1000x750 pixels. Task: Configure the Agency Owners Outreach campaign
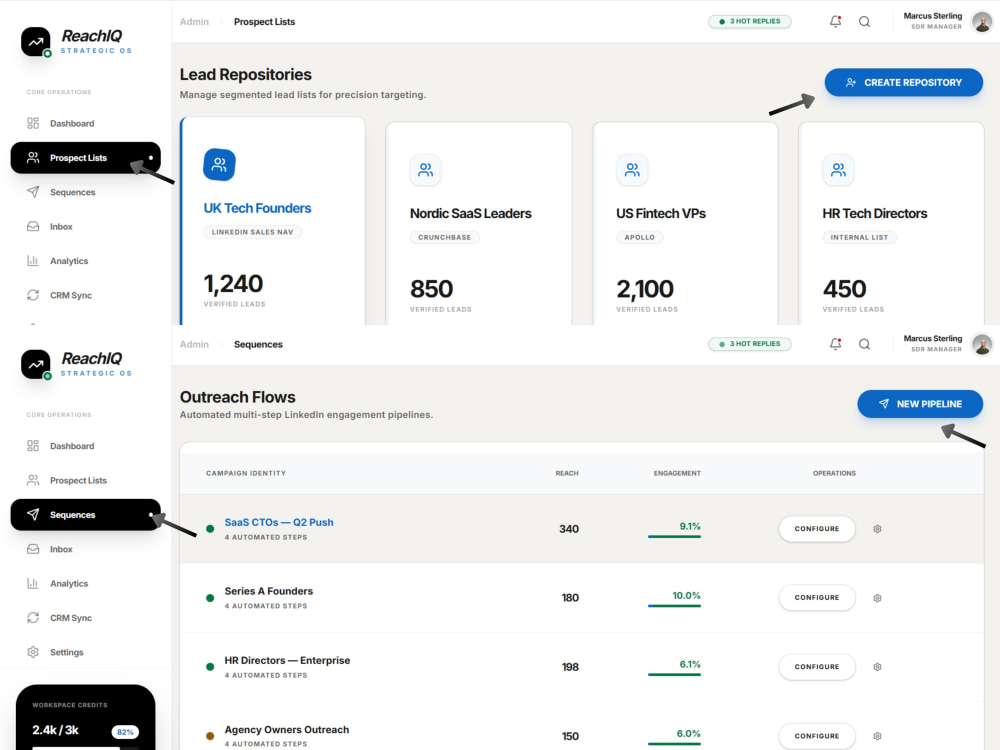pyautogui.click(x=817, y=736)
